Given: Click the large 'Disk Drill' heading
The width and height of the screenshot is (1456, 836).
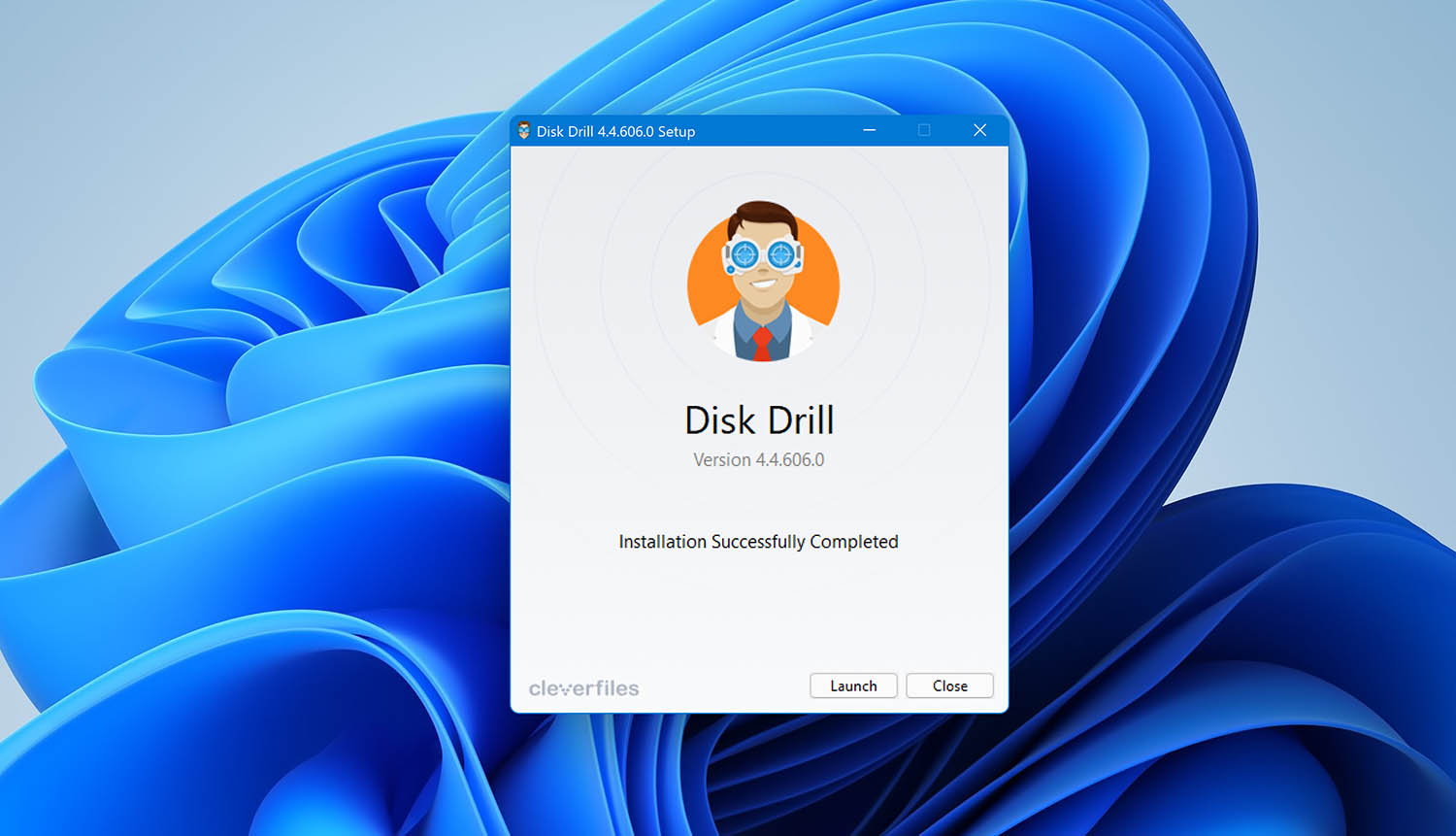Looking at the screenshot, I should 759,420.
